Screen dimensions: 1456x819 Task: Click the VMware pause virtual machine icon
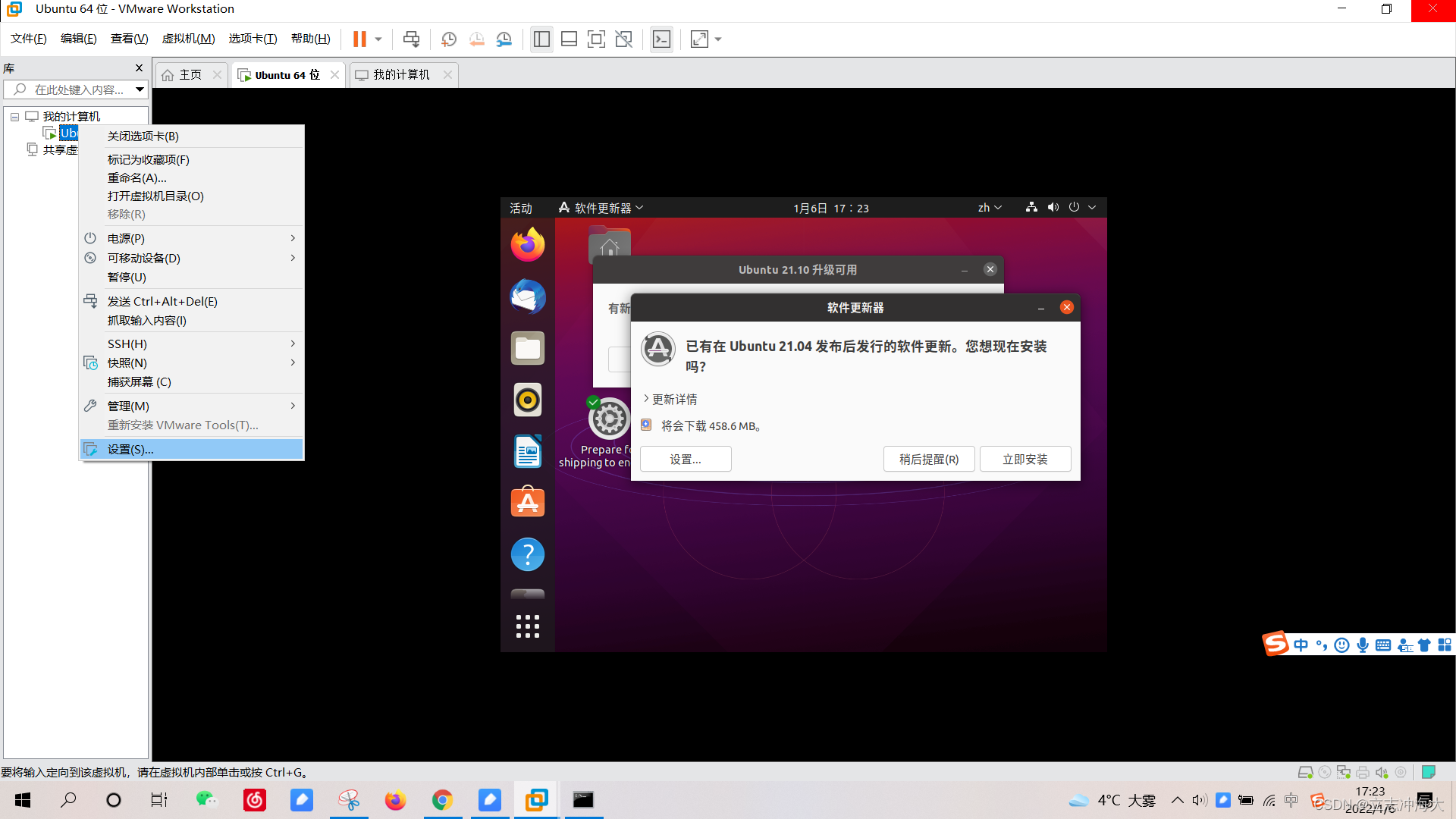(x=359, y=39)
